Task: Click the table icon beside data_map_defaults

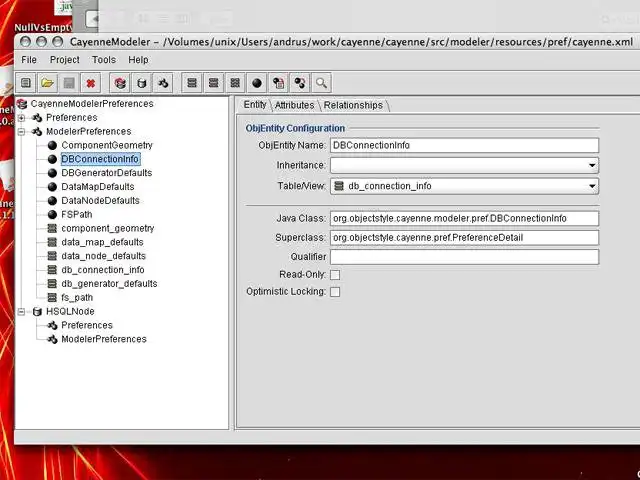Action: [52, 242]
